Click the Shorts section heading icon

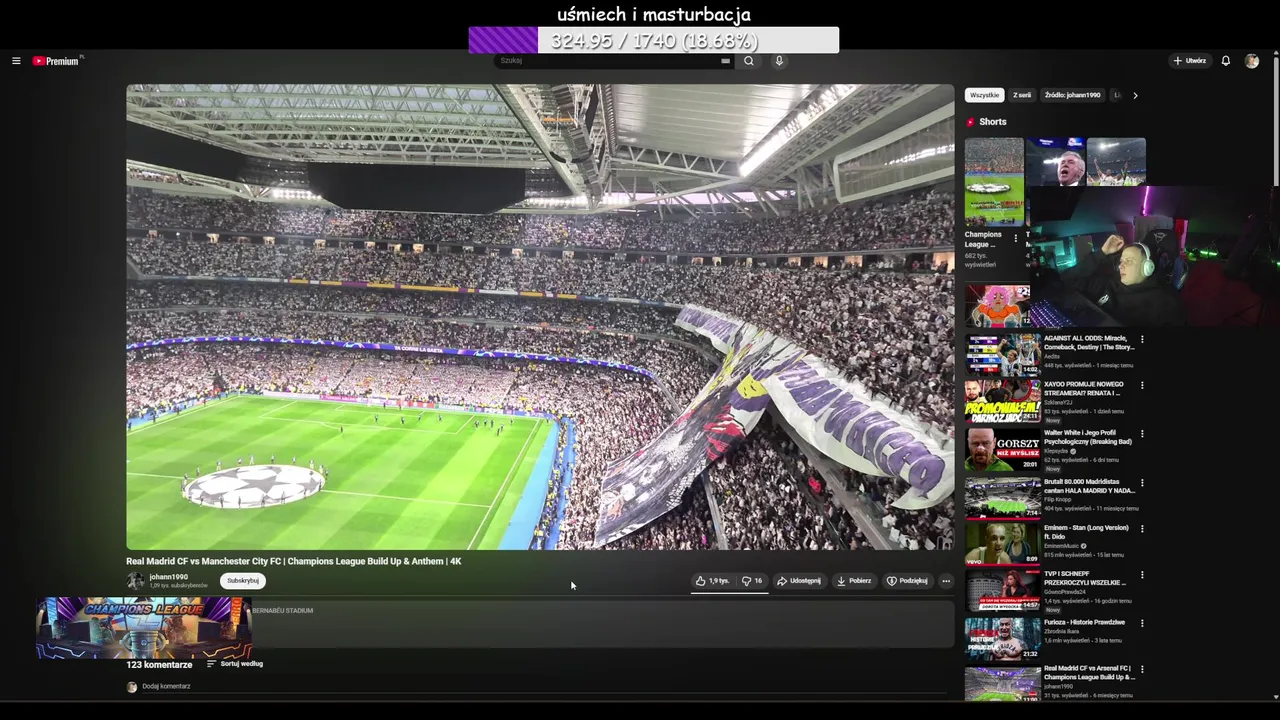970,122
